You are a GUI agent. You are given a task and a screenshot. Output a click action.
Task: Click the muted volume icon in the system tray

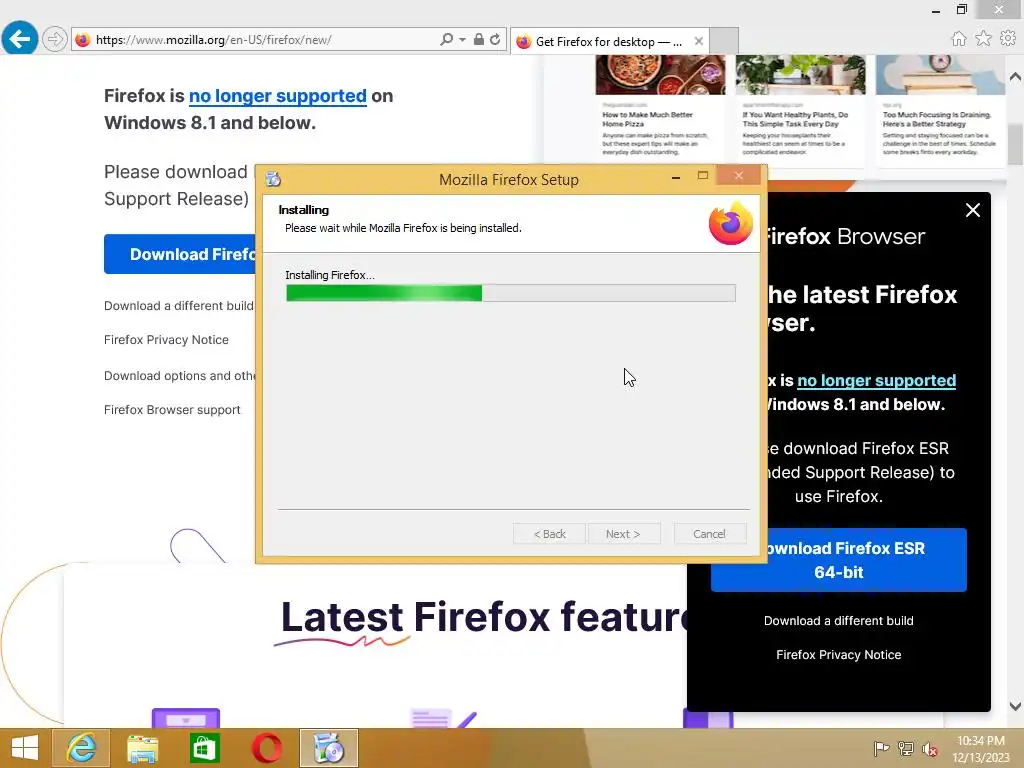click(929, 748)
